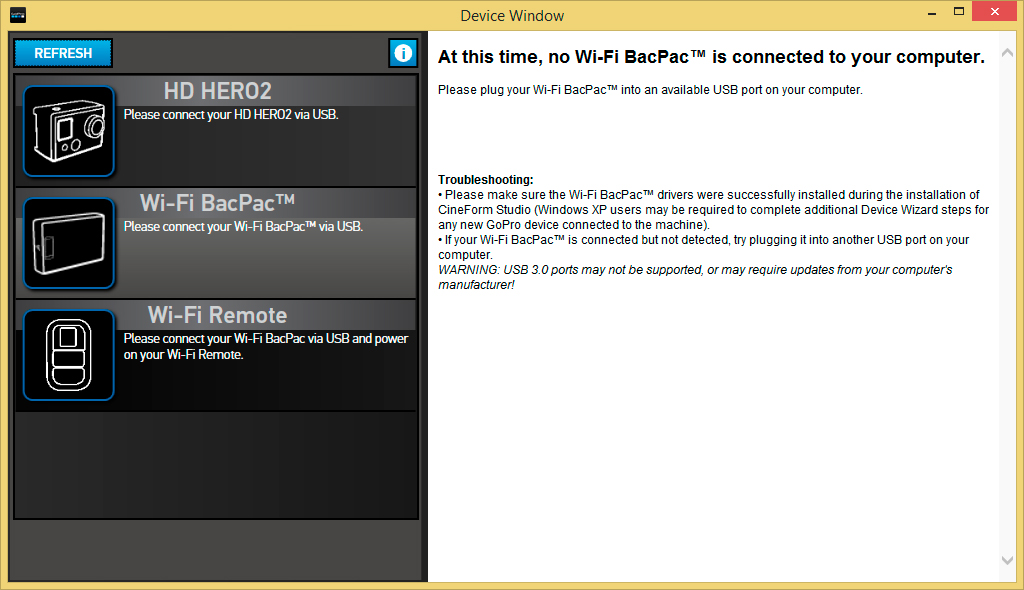The height and width of the screenshot is (590, 1024).
Task: Click the GoPro app icon in title bar
Action: (x=18, y=15)
